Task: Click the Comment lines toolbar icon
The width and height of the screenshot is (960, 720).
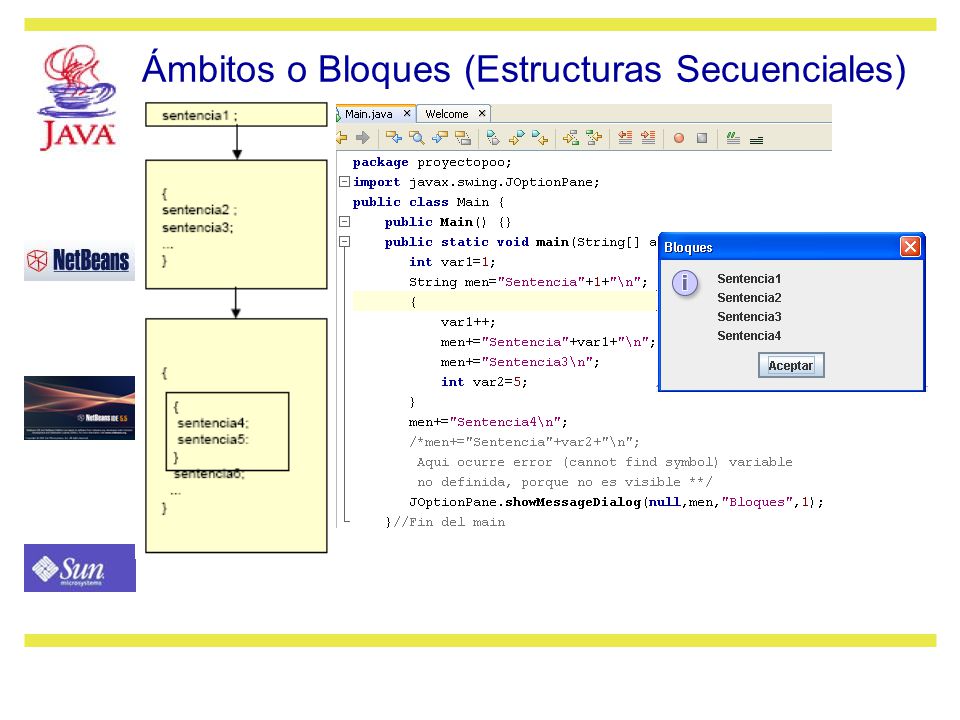Action: tap(733, 138)
